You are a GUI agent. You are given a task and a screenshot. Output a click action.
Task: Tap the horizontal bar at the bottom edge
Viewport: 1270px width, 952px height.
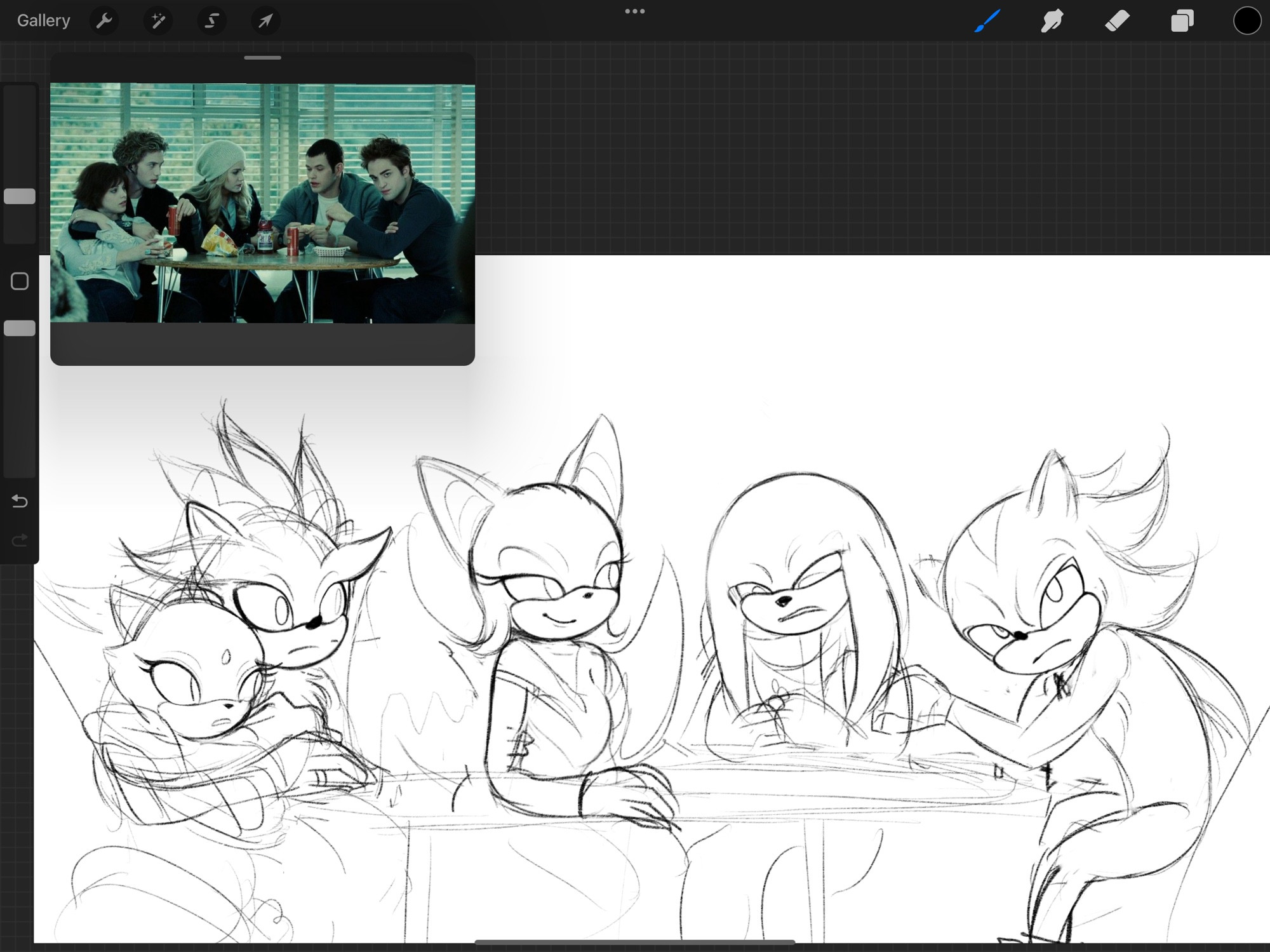(x=635, y=942)
